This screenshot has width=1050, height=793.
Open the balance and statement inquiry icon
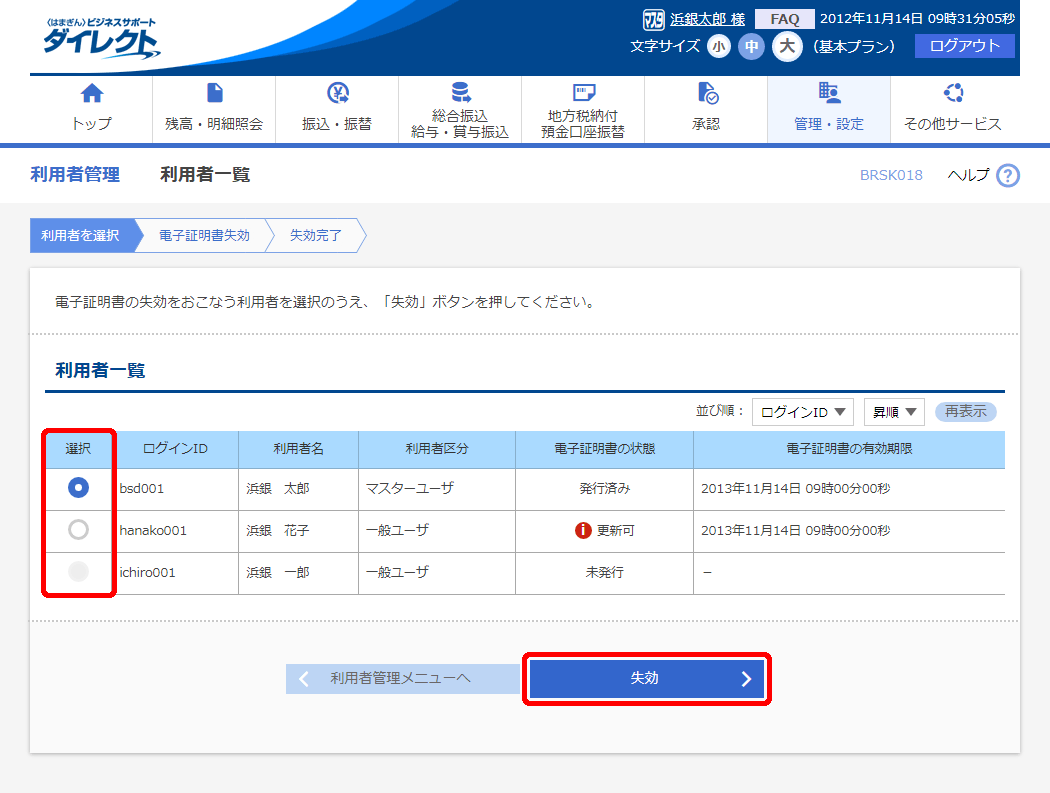[x=214, y=94]
